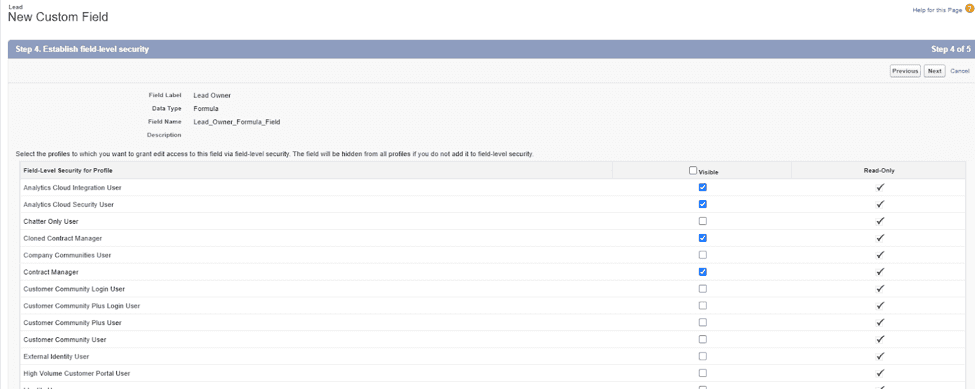Image resolution: width=975 pixels, height=389 pixels.
Task: Click the Formula data type value
Action: [206, 108]
